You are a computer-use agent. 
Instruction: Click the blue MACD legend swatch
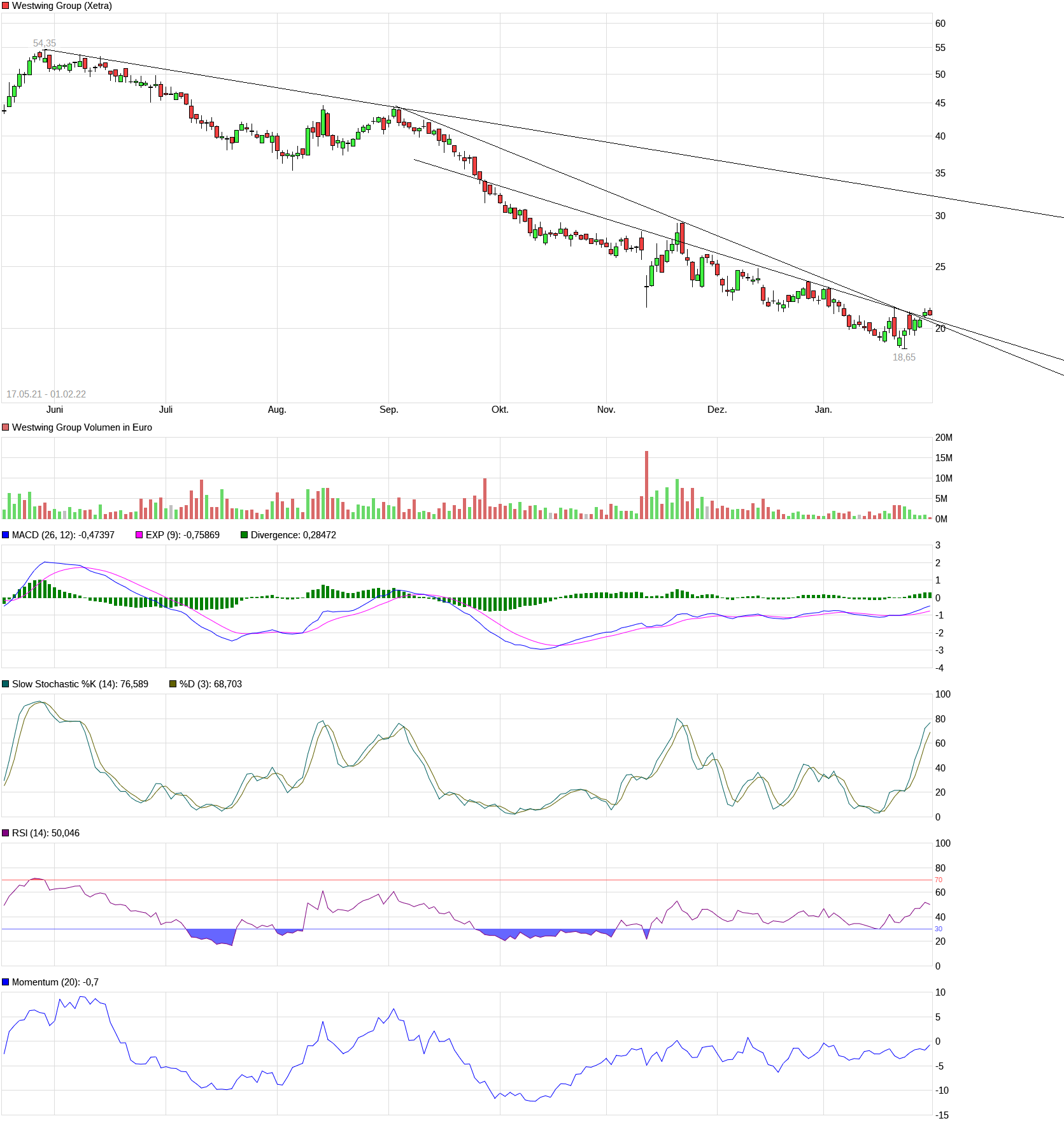coord(6,535)
